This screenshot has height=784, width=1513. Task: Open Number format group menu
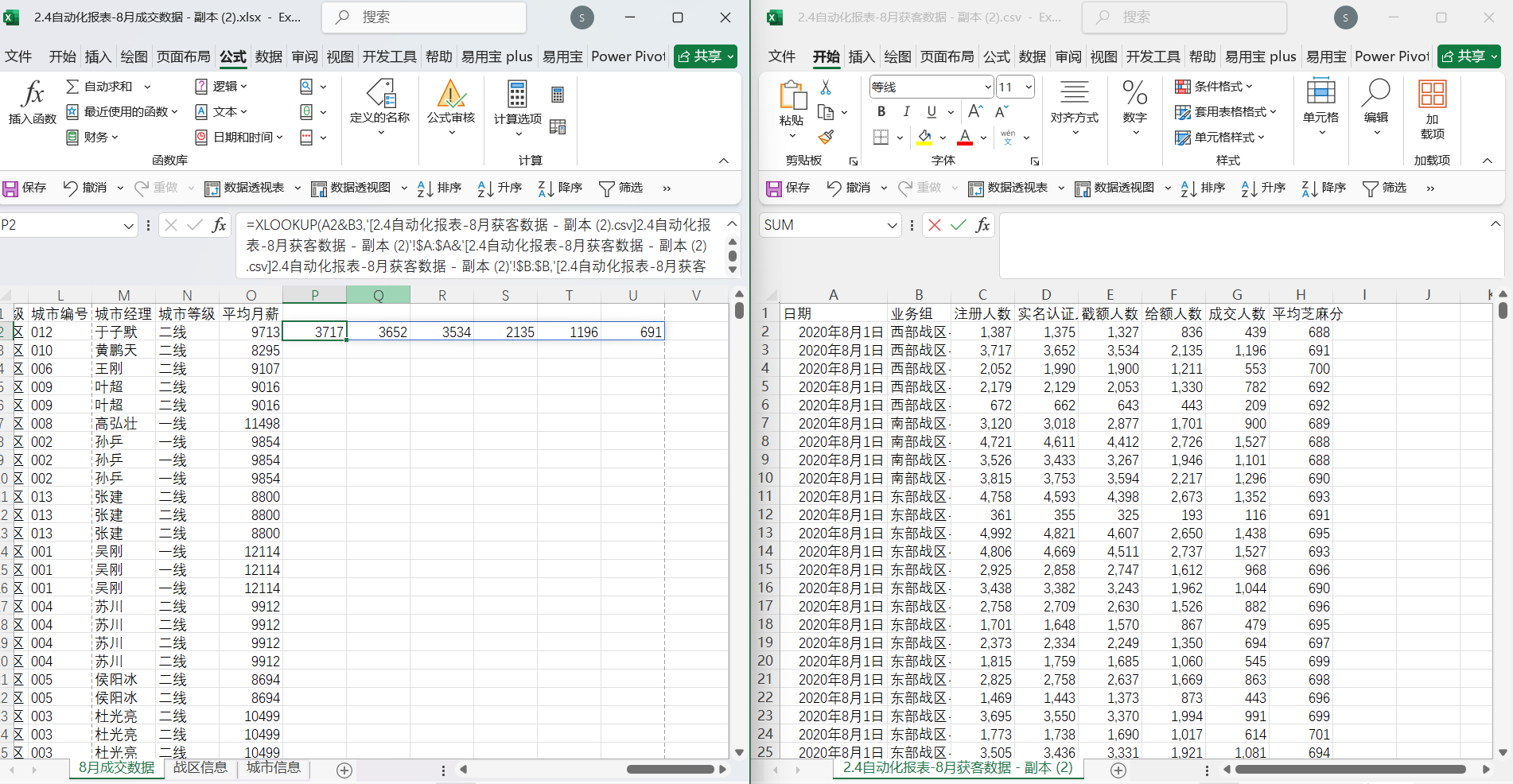point(1135,107)
